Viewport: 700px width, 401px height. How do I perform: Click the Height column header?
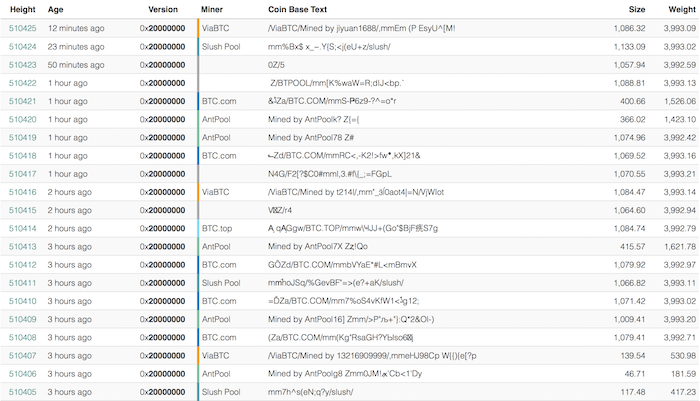pos(22,9)
